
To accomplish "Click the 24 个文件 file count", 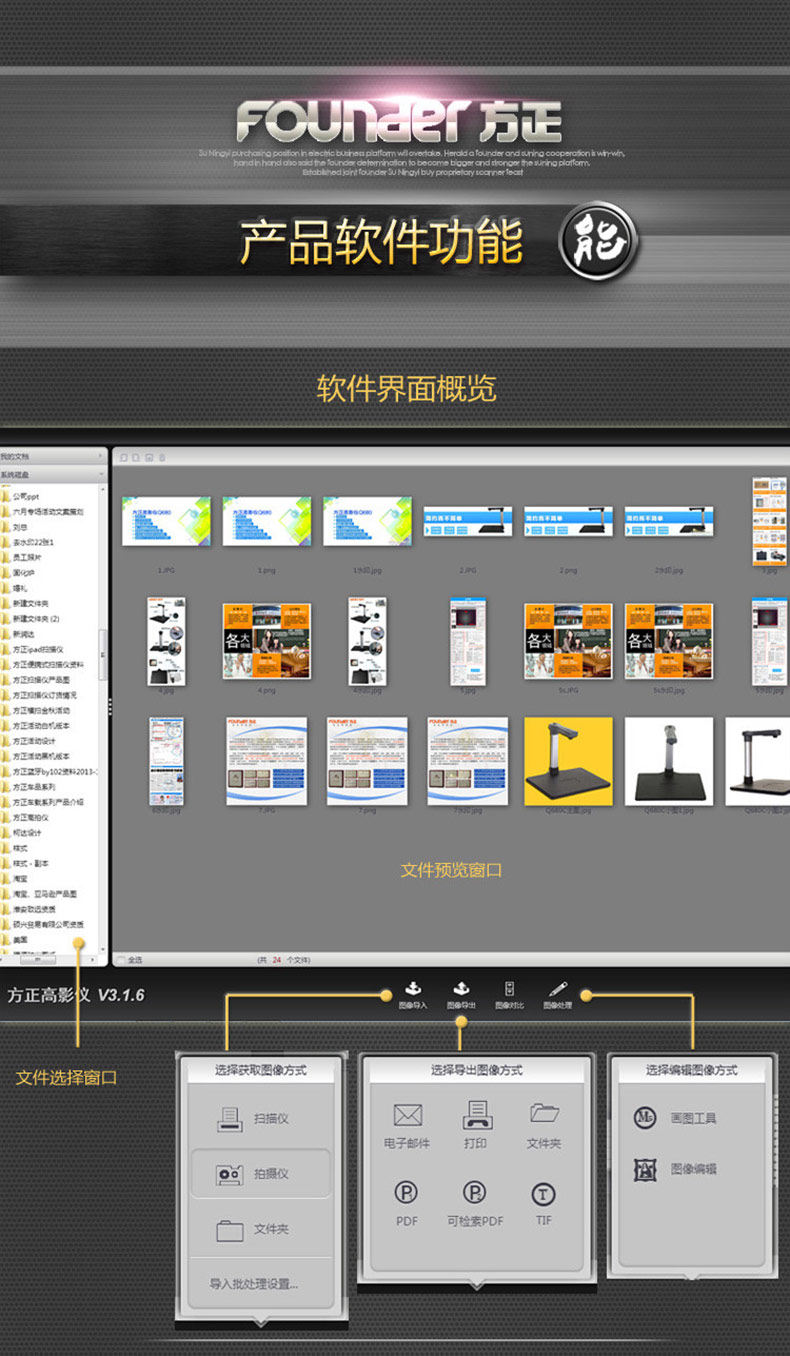I will [284, 960].
